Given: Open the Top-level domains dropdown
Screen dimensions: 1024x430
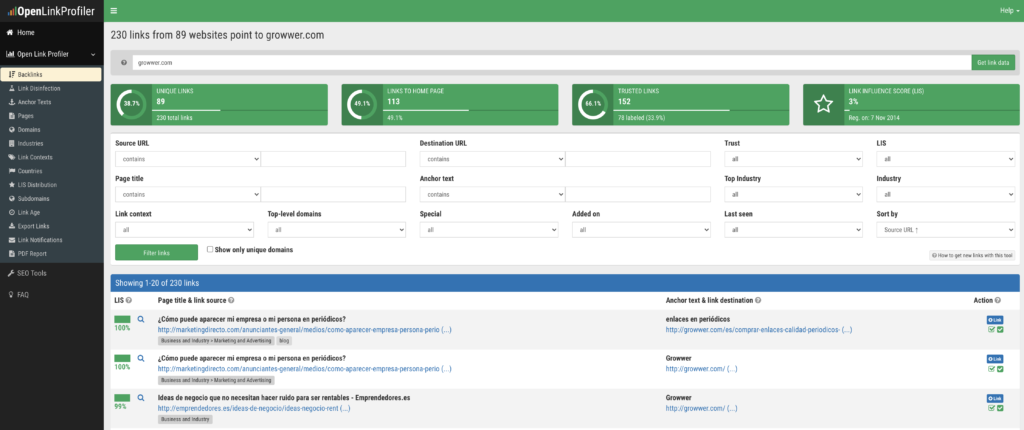Looking at the screenshot, I should pos(337,229).
